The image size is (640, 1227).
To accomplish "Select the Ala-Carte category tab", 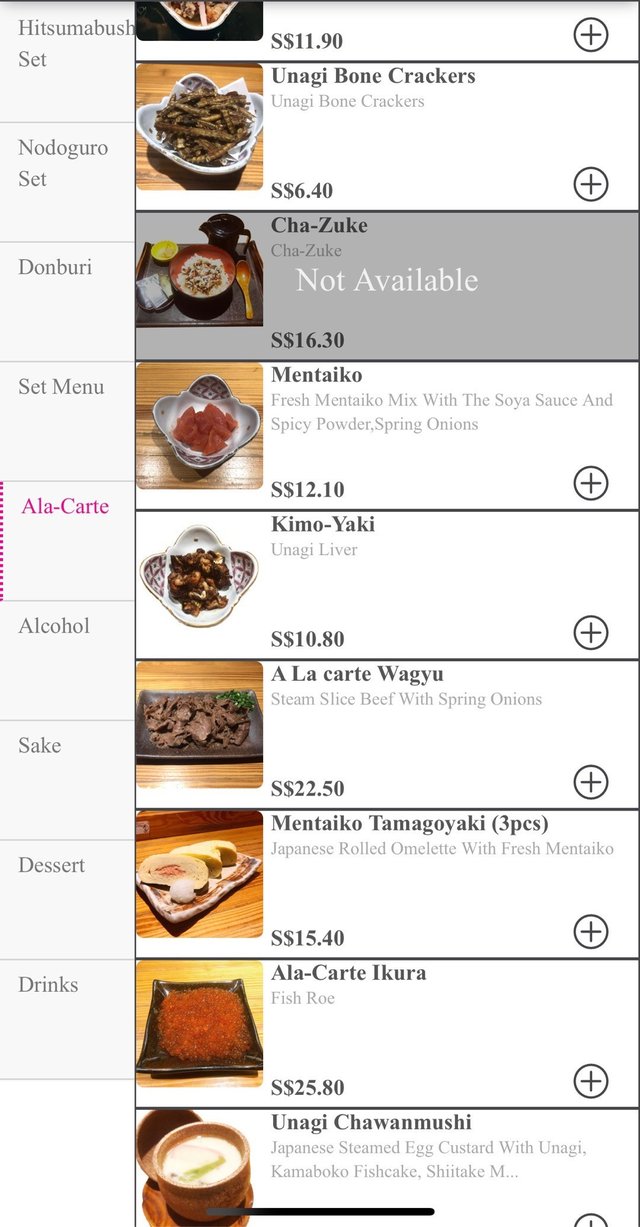I will click(67, 506).
